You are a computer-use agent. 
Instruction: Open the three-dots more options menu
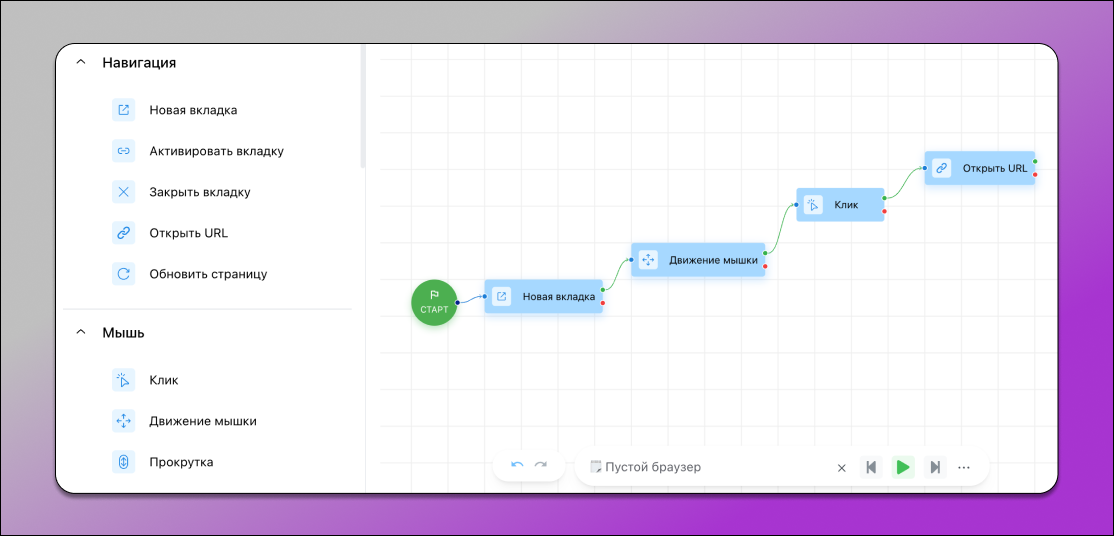[964, 467]
